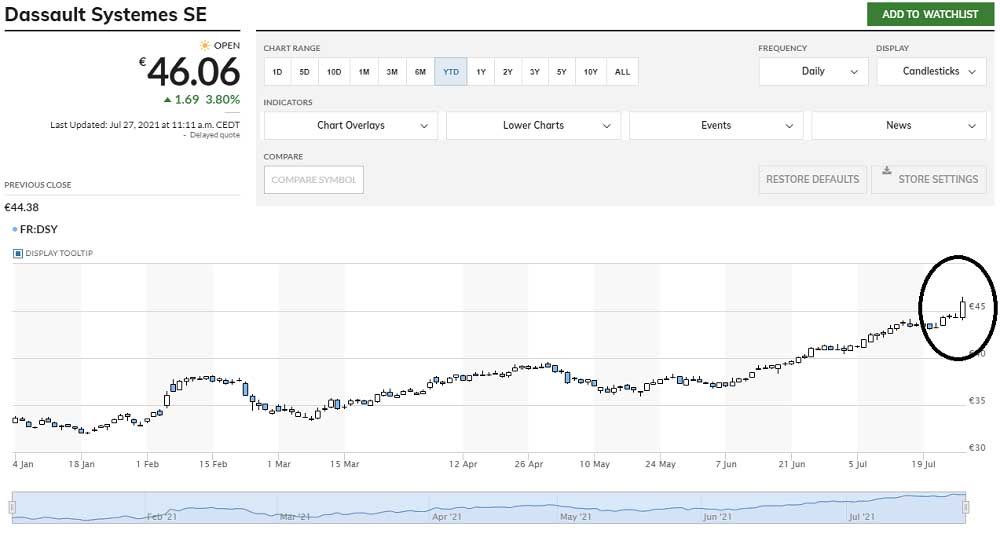The width and height of the screenshot is (1000, 541).
Task: Click the previous close value €44.38
Action: tap(22, 207)
